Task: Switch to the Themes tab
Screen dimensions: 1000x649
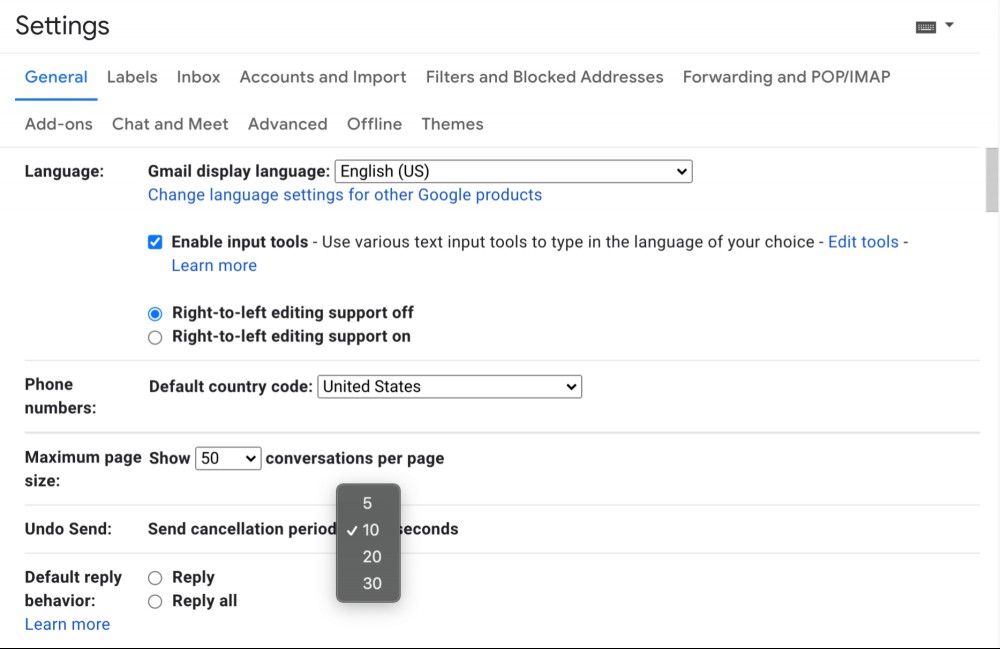Action: pos(452,124)
